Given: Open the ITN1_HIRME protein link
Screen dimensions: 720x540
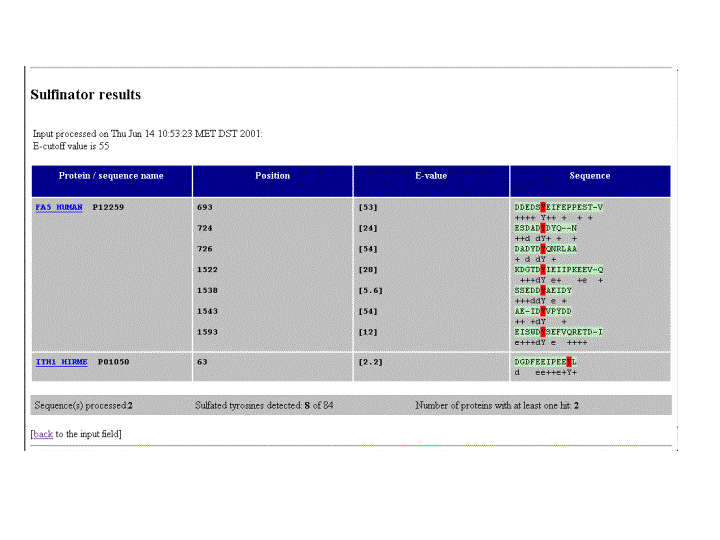Looking at the screenshot, I should click(x=61, y=362).
